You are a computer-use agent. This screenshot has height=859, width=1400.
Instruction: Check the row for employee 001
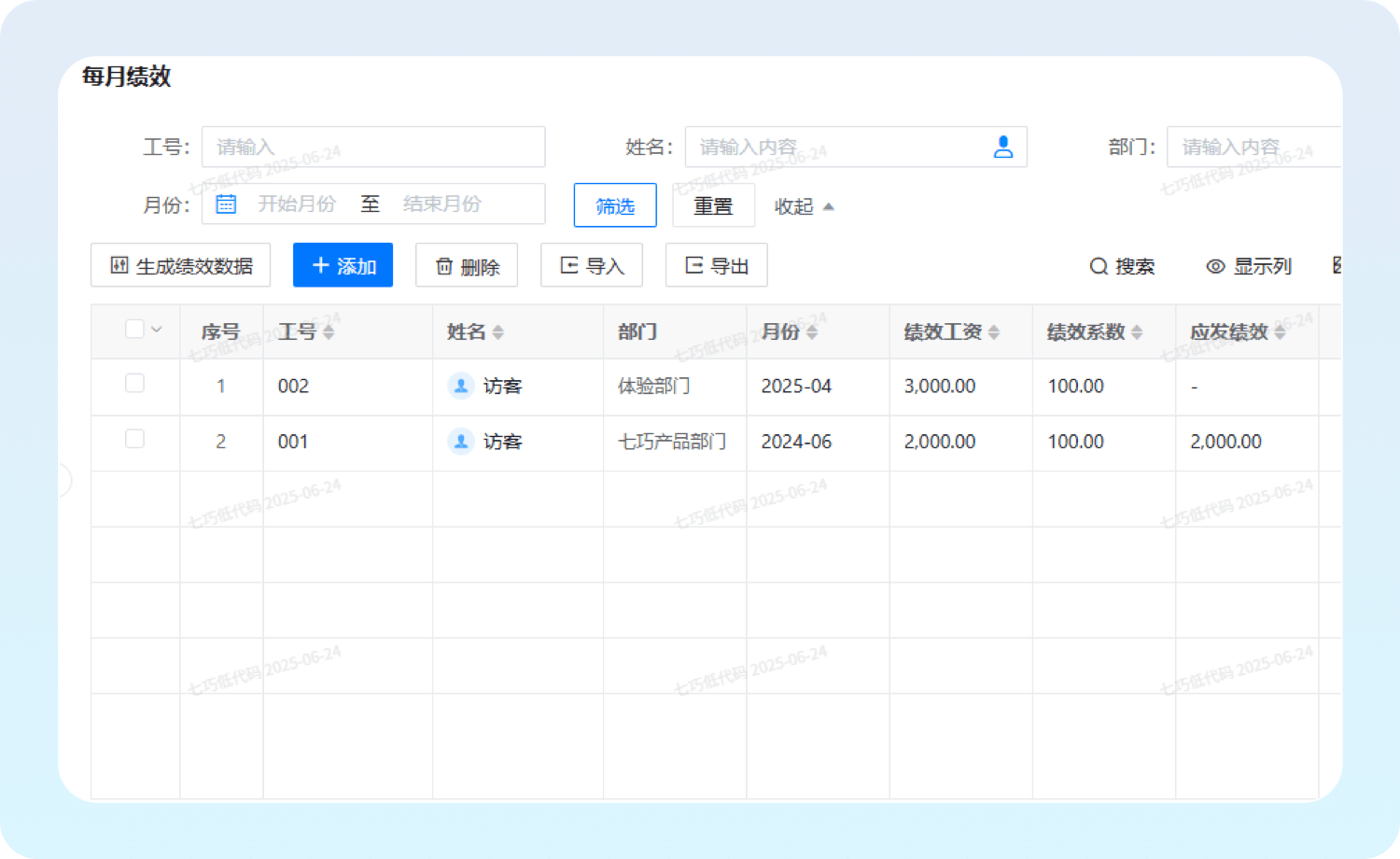[x=134, y=439]
